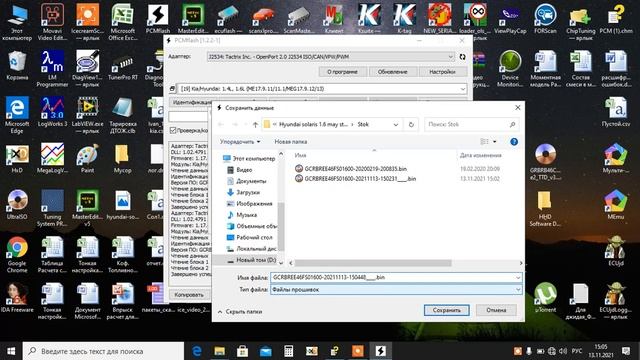
Task: Open the Корзина desktop icon
Action: tap(17, 66)
